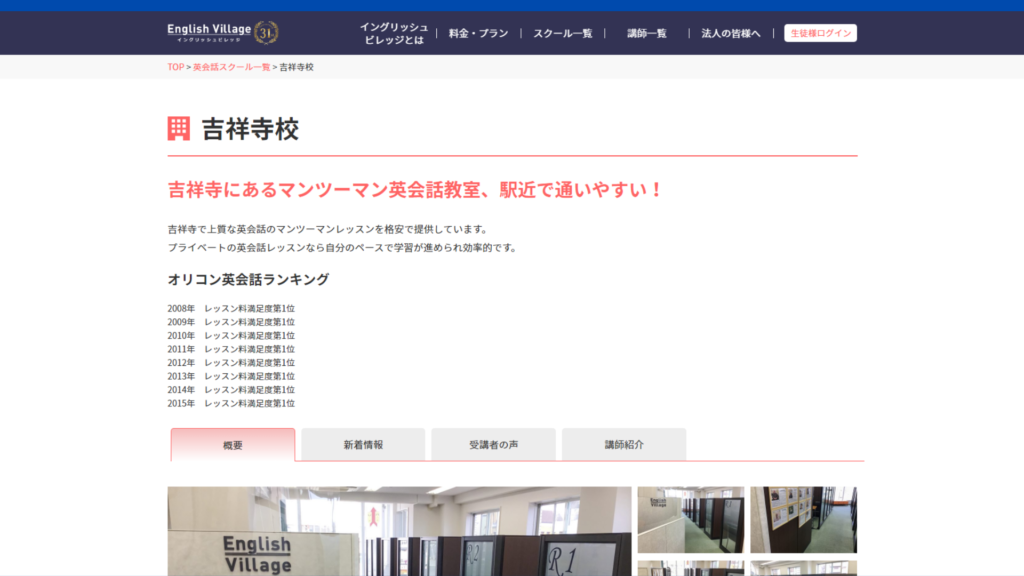Select the first thumbnail showing the English Village sign wall
The height and width of the screenshot is (576, 1024).
click(x=690, y=519)
